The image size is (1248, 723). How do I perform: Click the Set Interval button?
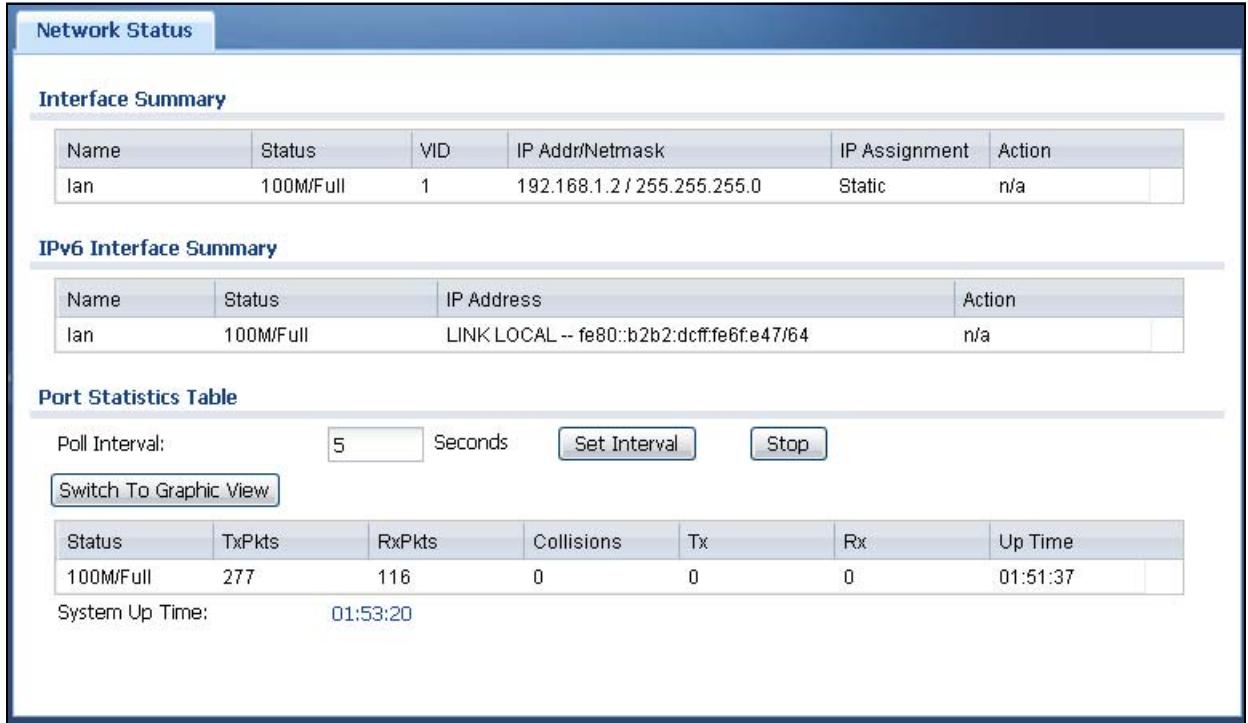(626, 445)
